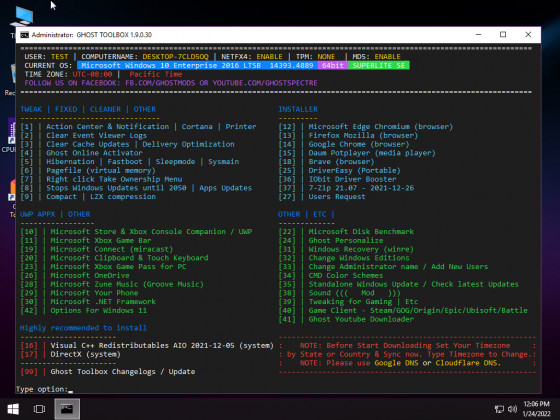This screenshot has height=420, width=560.
Task: Open the Windows Start menu
Action: coord(13,409)
